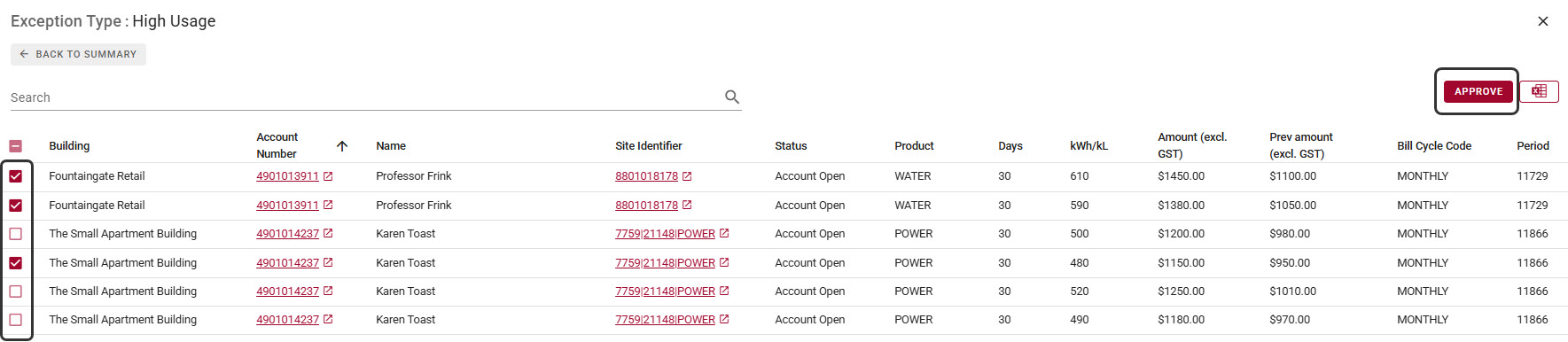Image resolution: width=1568 pixels, height=342 pixels.
Task: Open account external-link icon in $1150.00 row
Action: coord(328,263)
